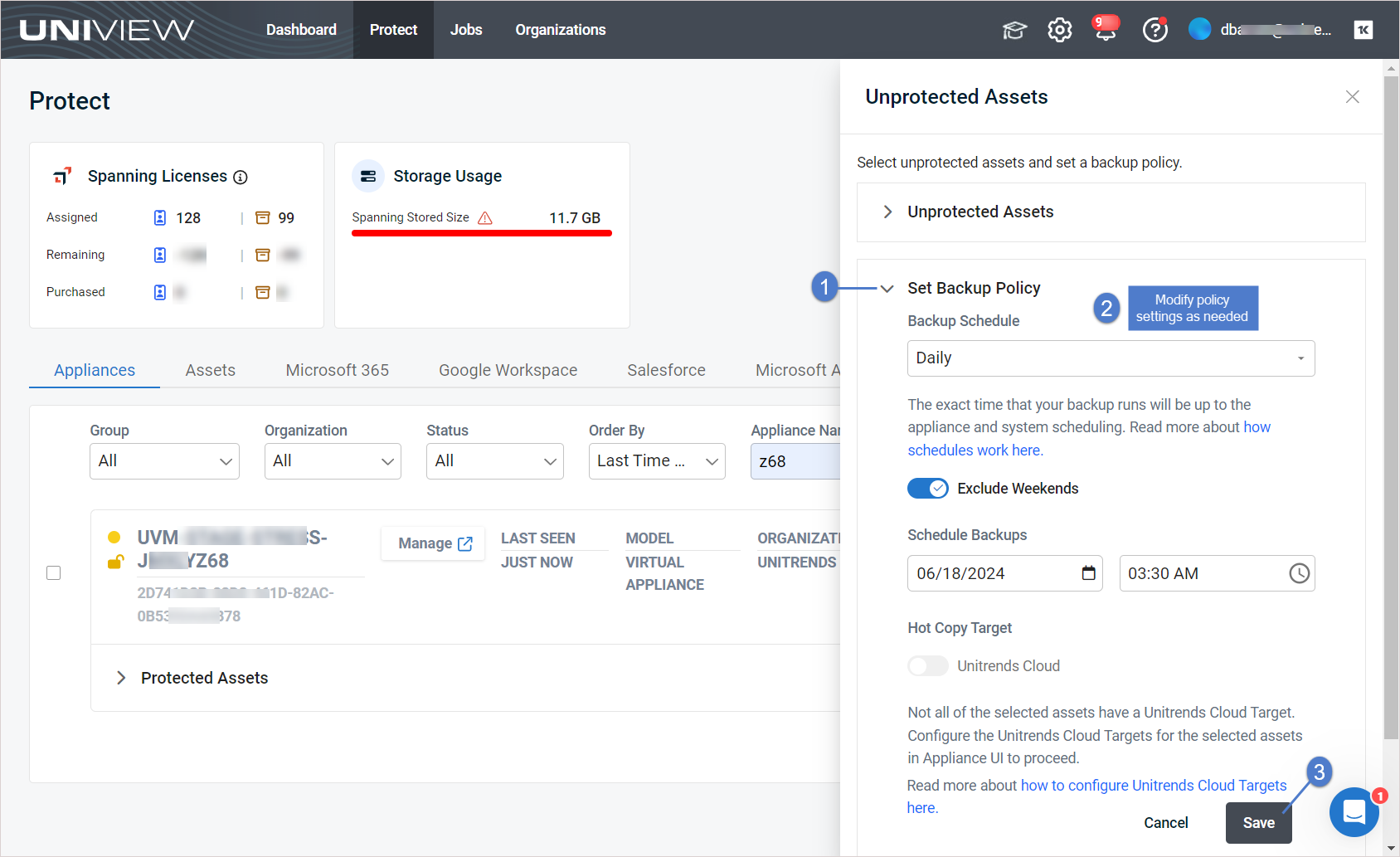Click the Purchased archive license icon
This screenshot has width=1400, height=857.
pyautogui.click(x=262, y=292)
